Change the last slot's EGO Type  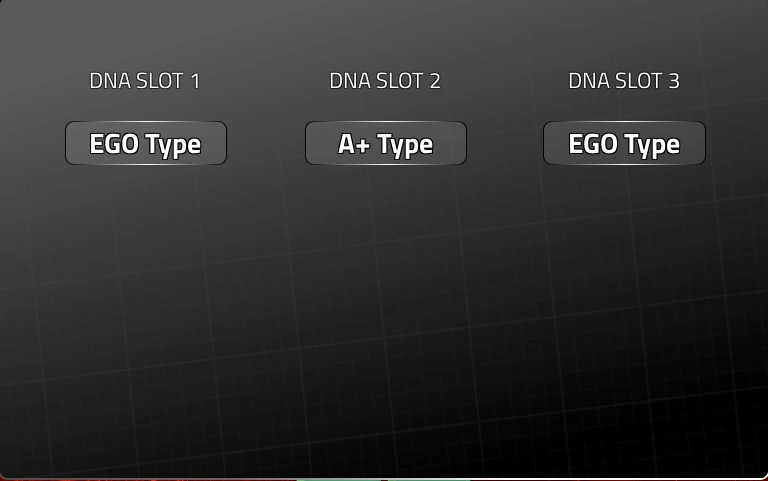click(x=624, y=144)
